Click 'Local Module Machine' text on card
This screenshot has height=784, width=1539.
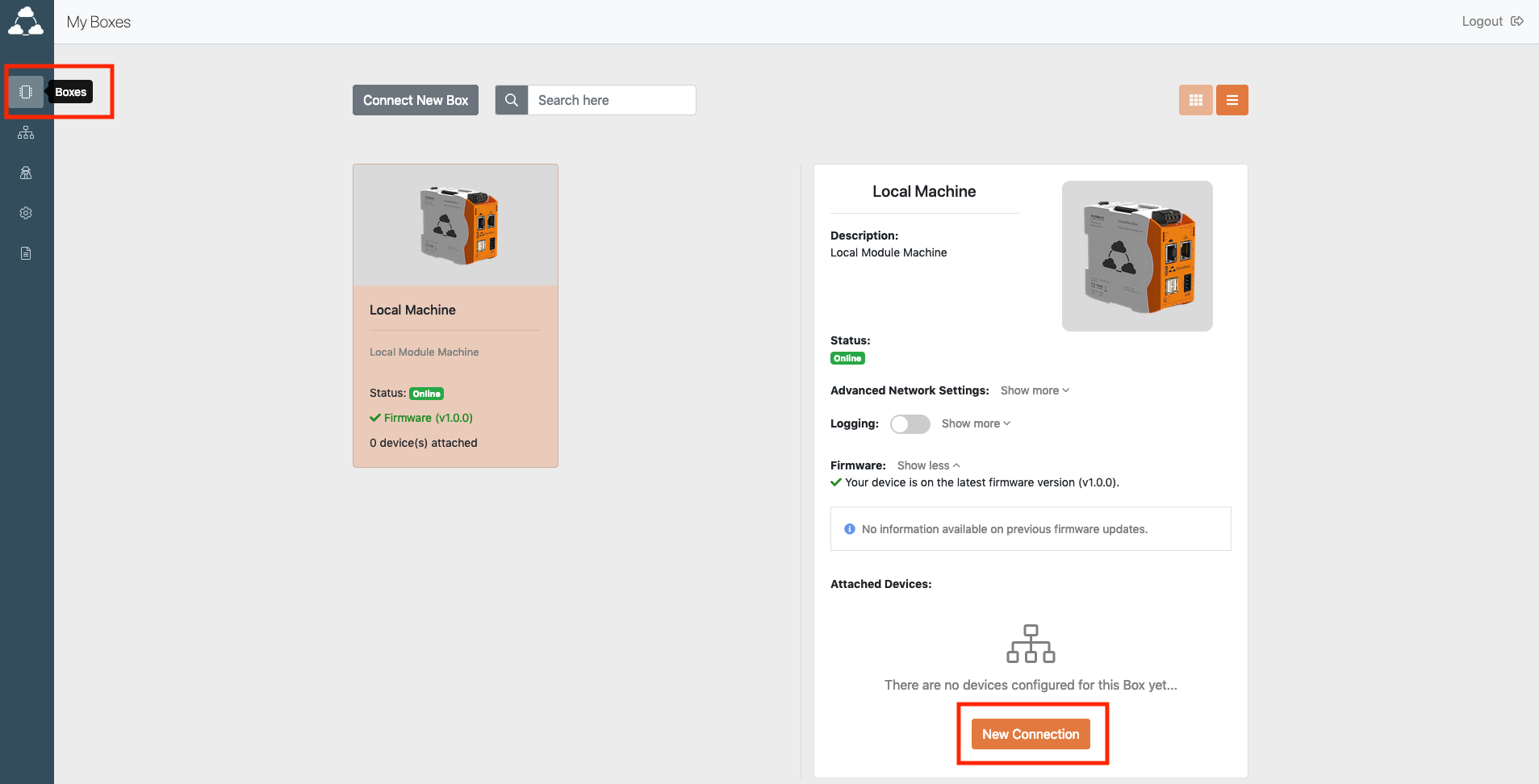424,352
